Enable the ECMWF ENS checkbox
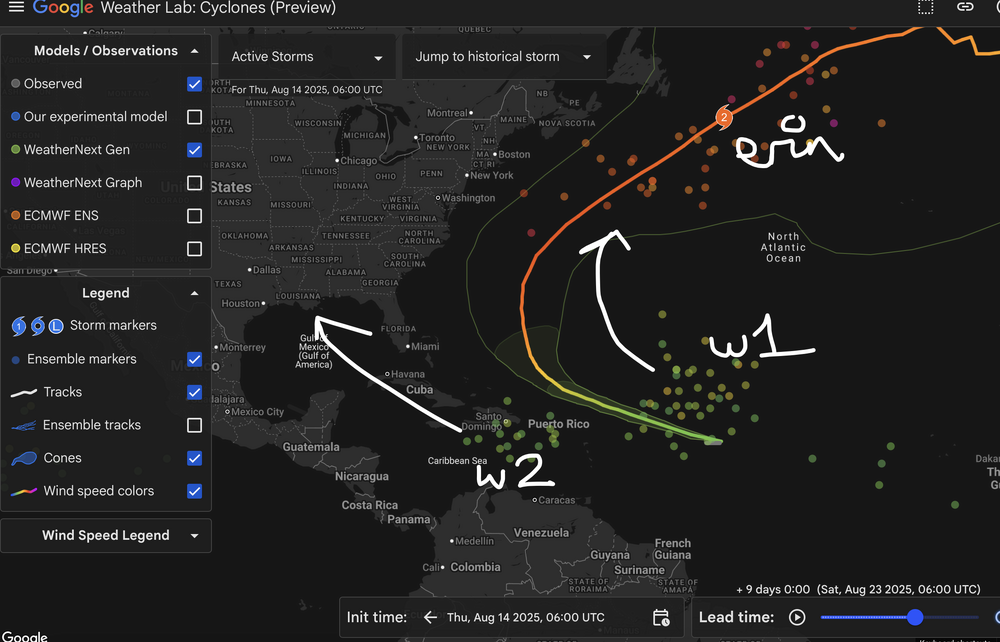Viewport: 1000px width, 642px height. [x=195, y=215]
